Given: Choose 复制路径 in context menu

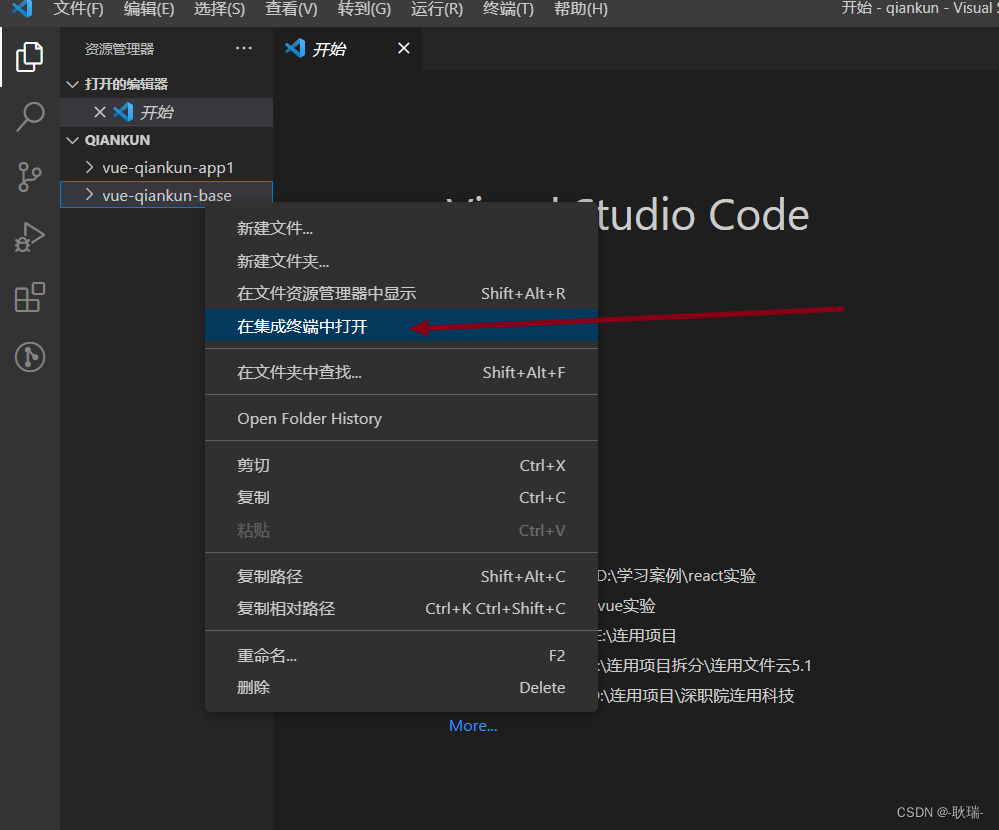Looking at the screenshot, I should pyautogui.click(x=401, y=576).
